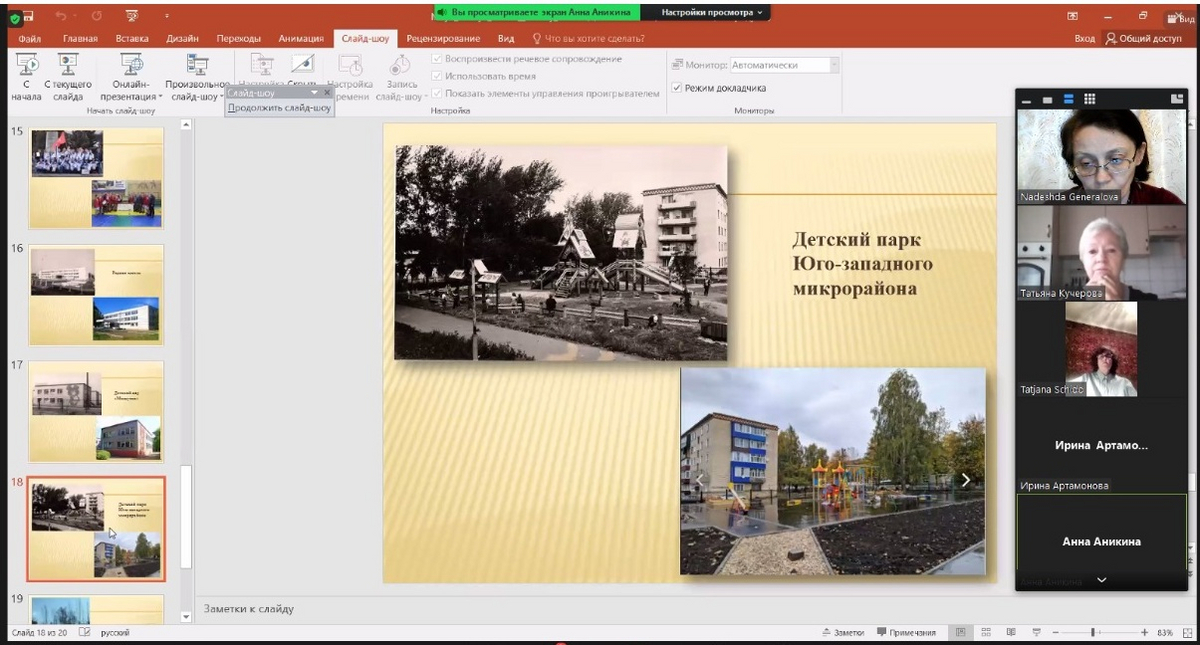1200x645 pixels.
Task: Click the rehearse timings icon
Action: click(350, 65)
